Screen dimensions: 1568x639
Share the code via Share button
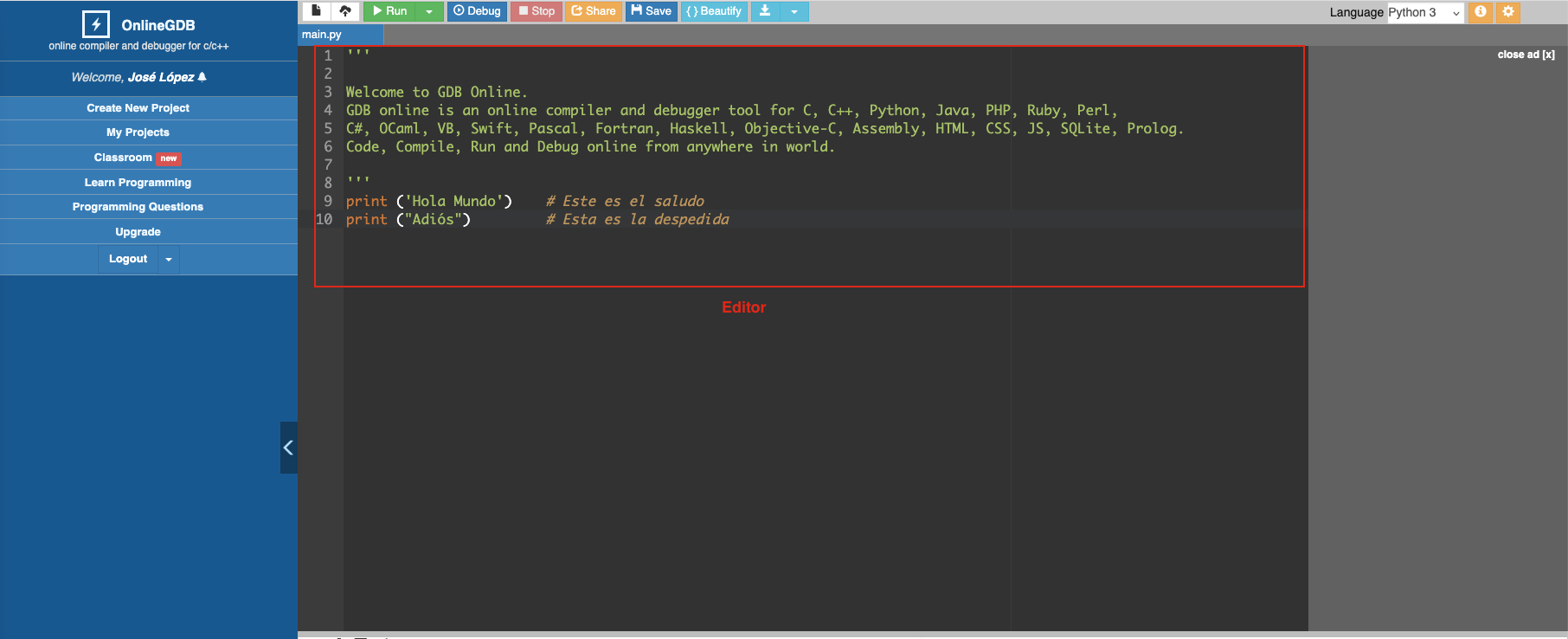tap(594, 11)
